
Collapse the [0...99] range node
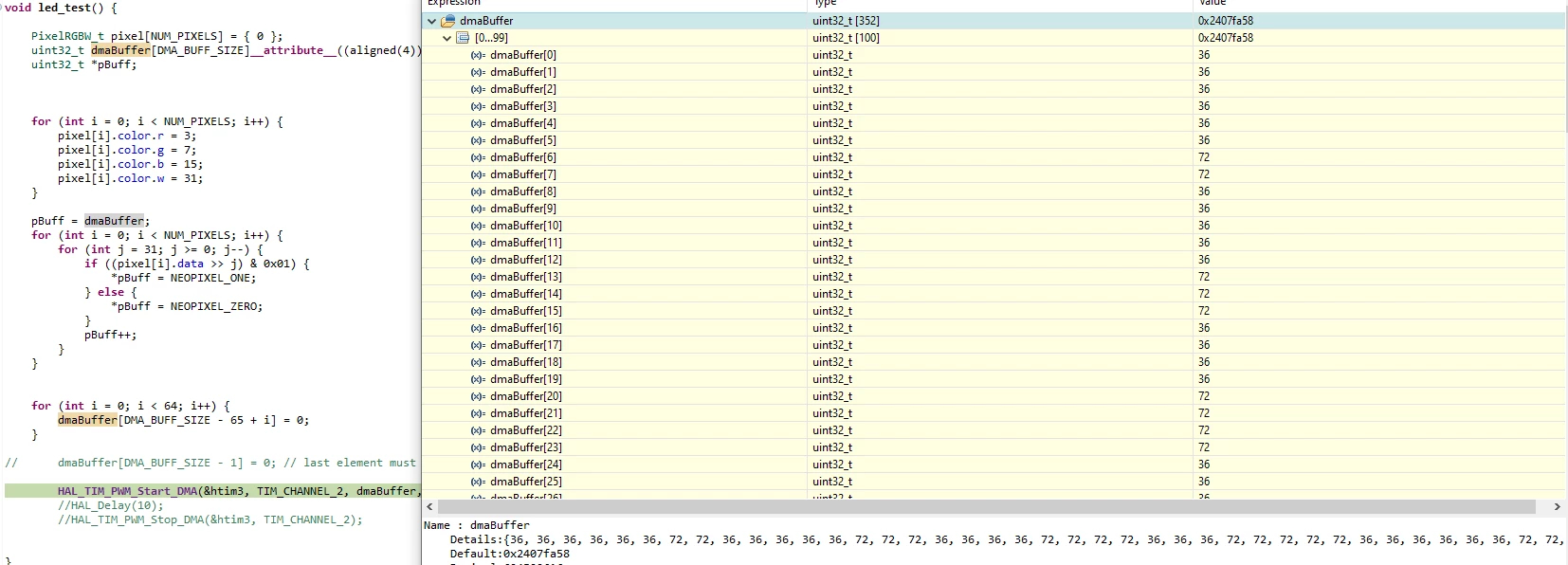(x=447, y=38)
